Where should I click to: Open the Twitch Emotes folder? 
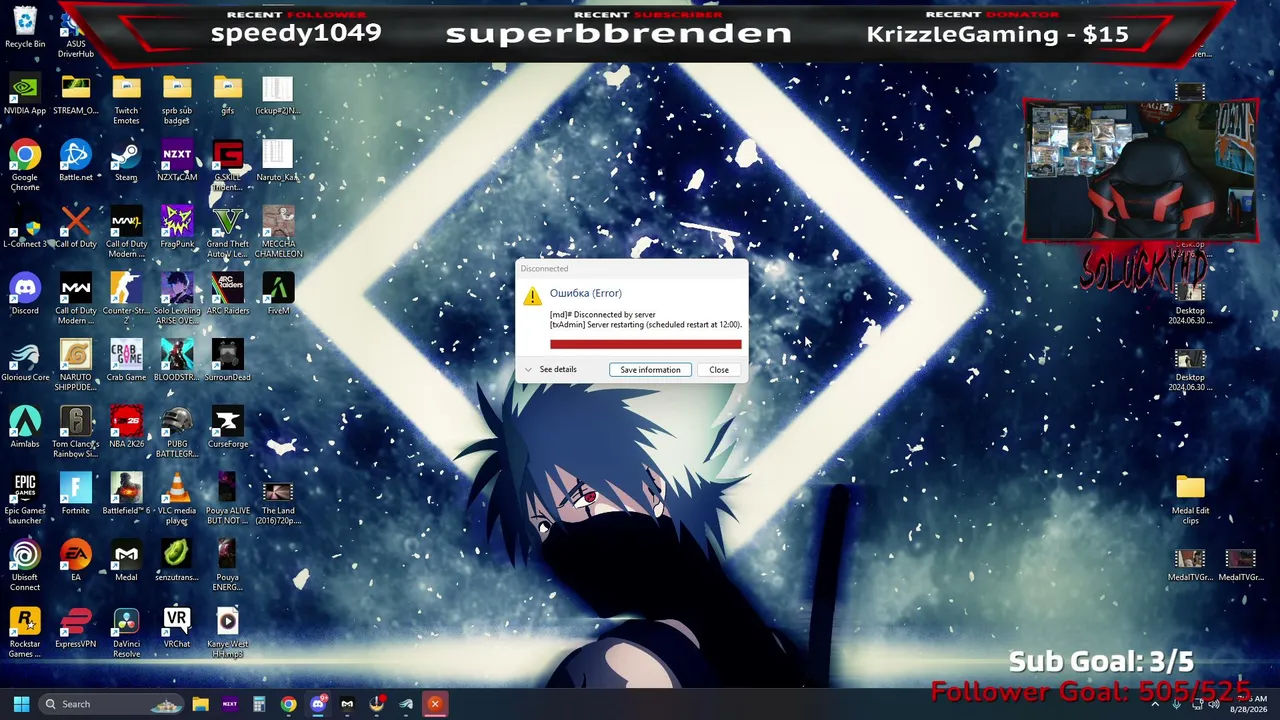click(x=126, y=101)
